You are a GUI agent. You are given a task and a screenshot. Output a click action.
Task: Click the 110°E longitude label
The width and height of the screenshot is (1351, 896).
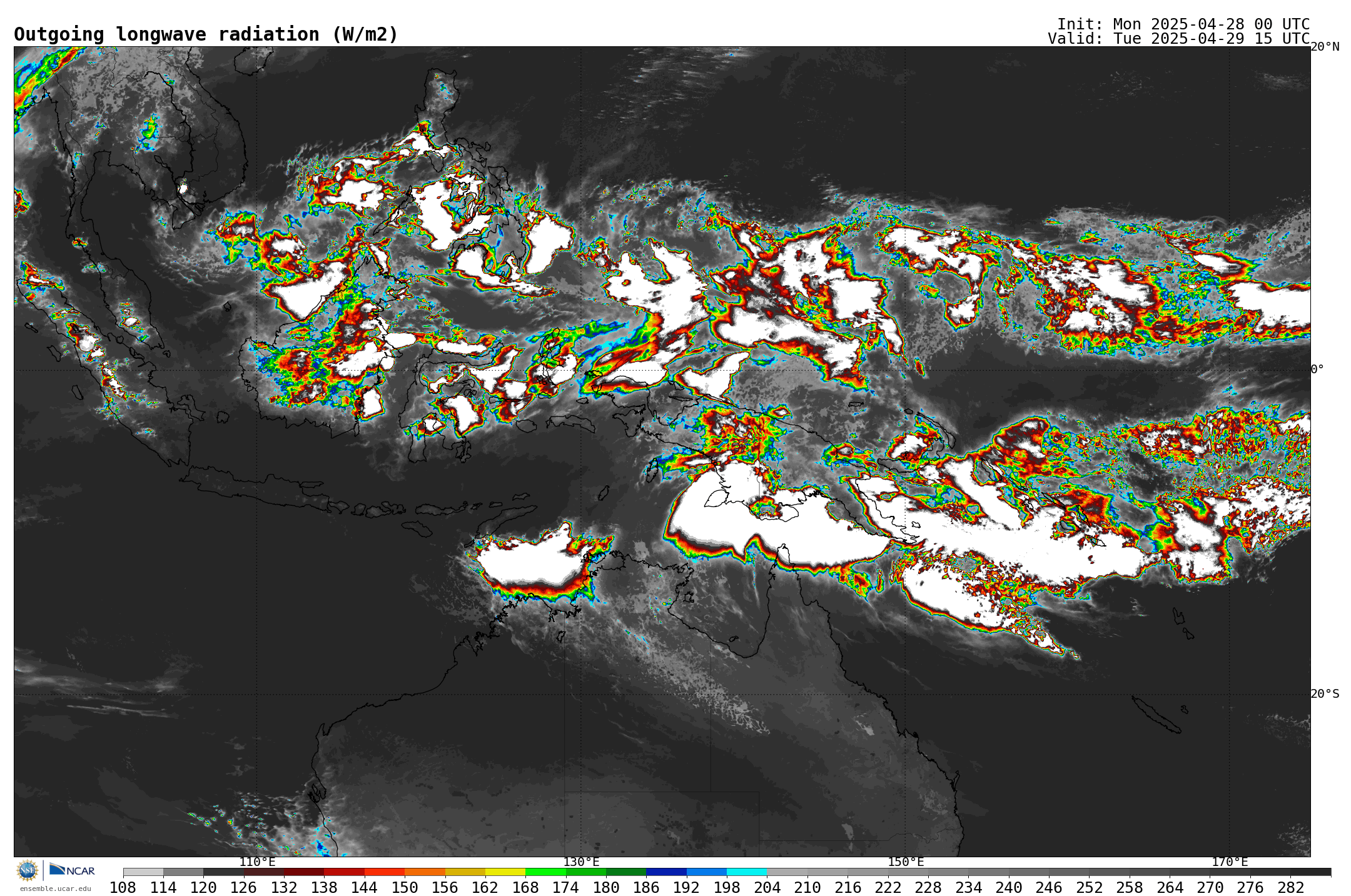point(257,862)
